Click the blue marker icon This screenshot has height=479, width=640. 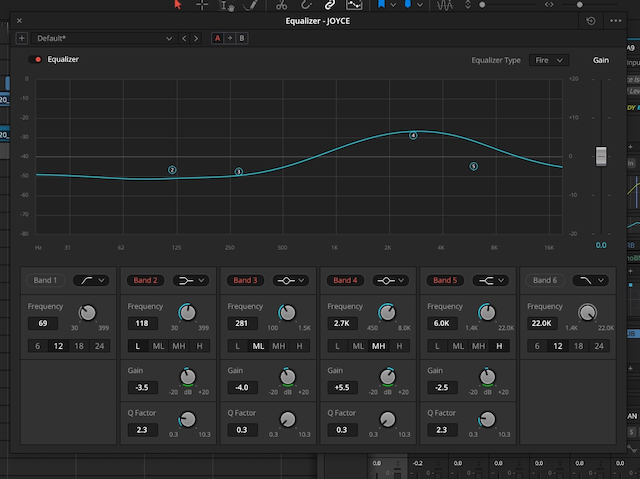pos(407,4)
